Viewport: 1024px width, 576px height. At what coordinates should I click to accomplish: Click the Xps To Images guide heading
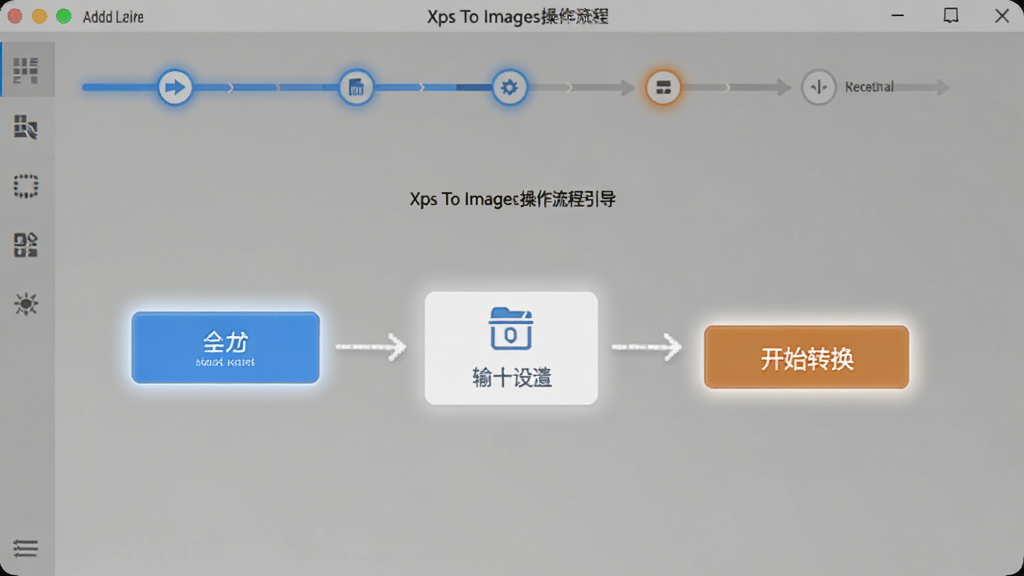tap(513, 199)
